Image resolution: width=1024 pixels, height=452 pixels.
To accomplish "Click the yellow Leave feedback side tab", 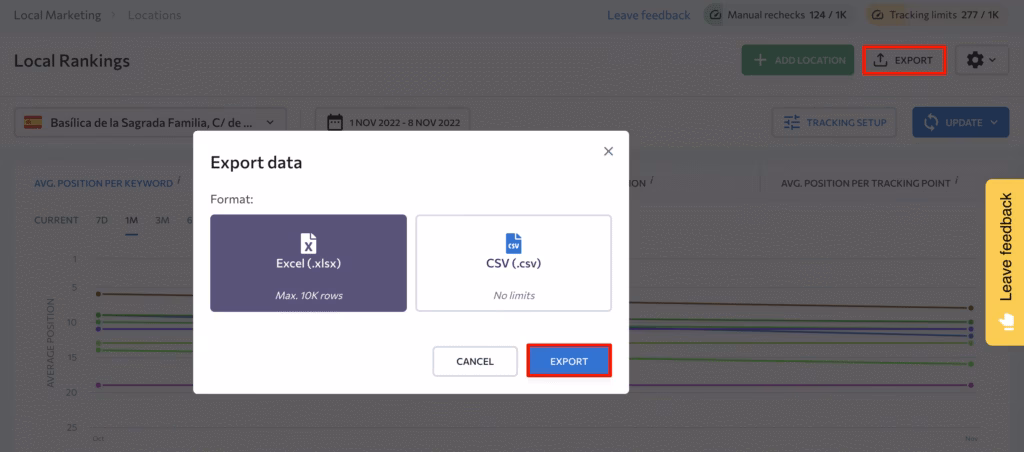I will point(1004,262).
